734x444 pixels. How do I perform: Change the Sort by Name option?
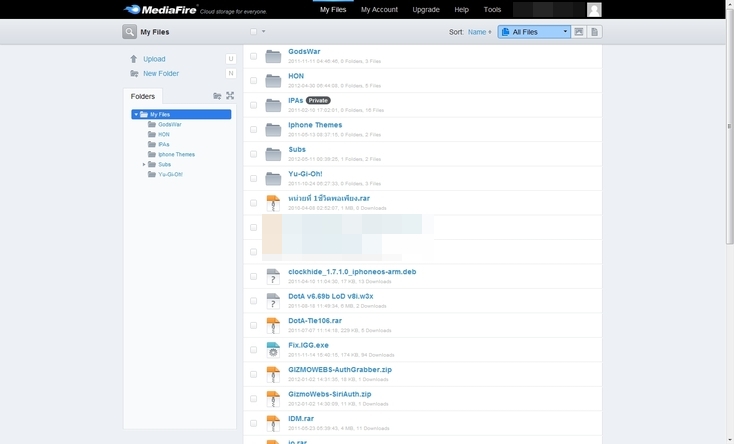pos(479,32)
